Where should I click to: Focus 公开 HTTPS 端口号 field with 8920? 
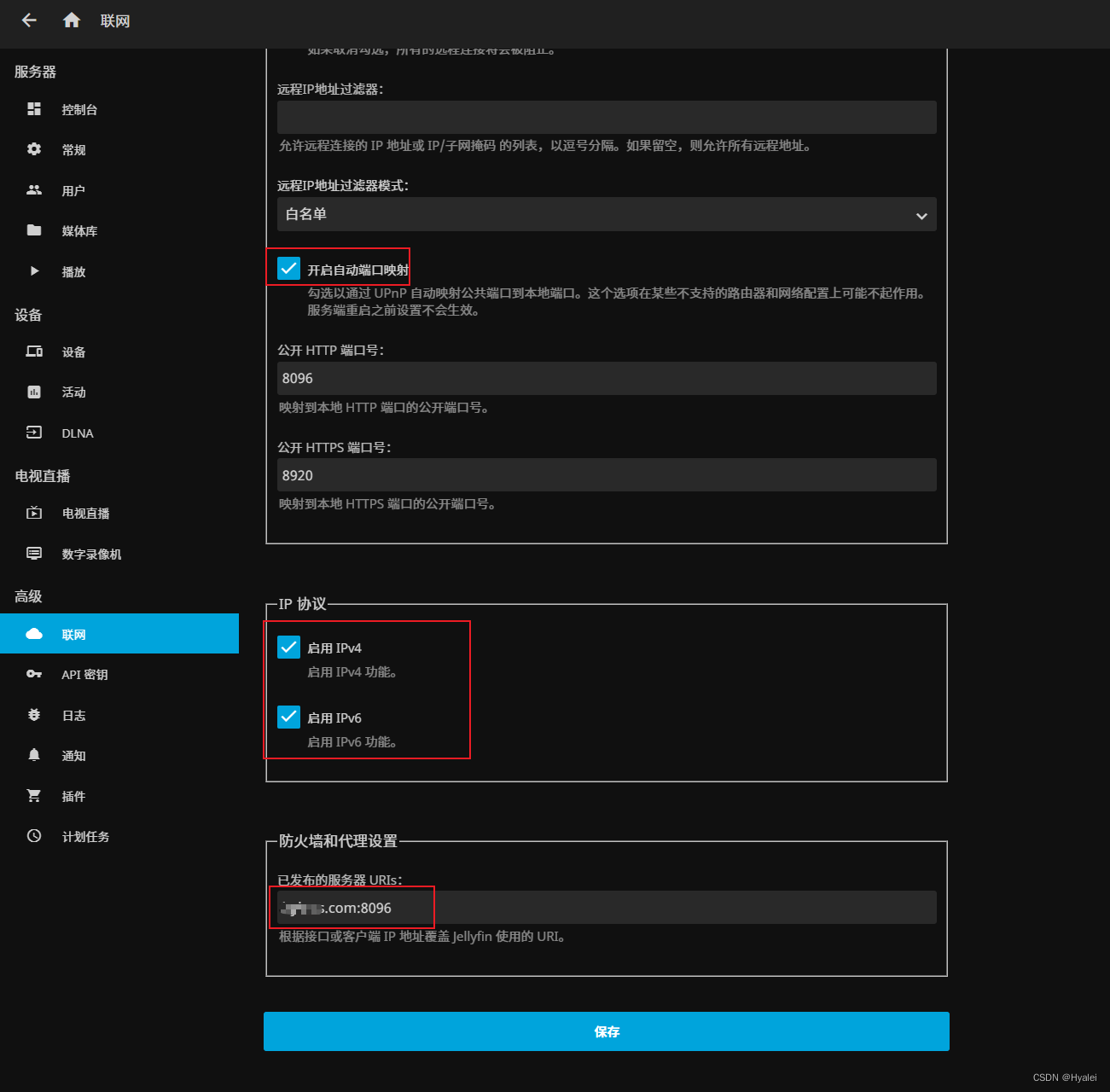pos(607,475)
